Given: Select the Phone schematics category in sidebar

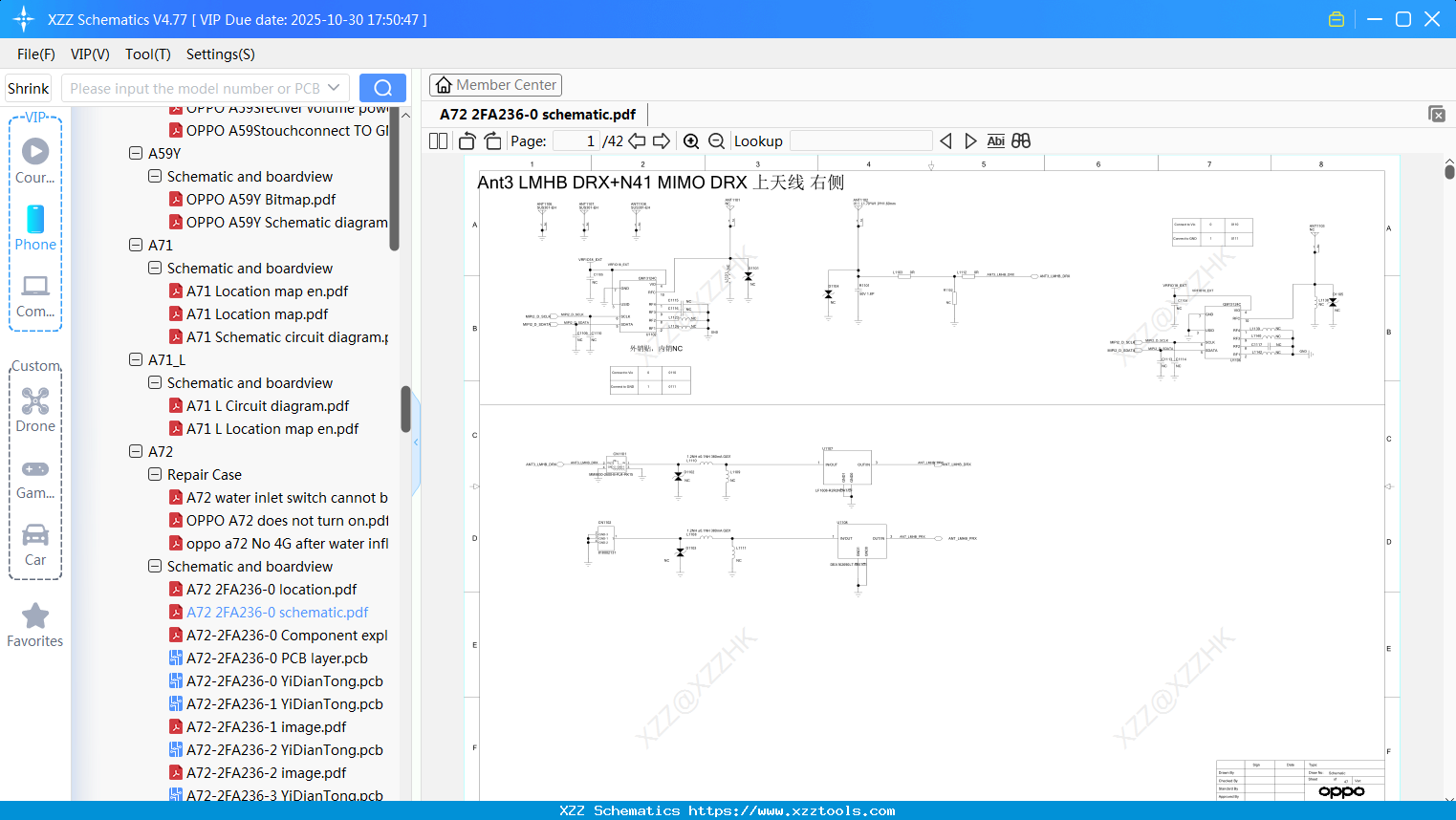Looking at the screenshot, I should pyautogui.click(x=35, y=229).
